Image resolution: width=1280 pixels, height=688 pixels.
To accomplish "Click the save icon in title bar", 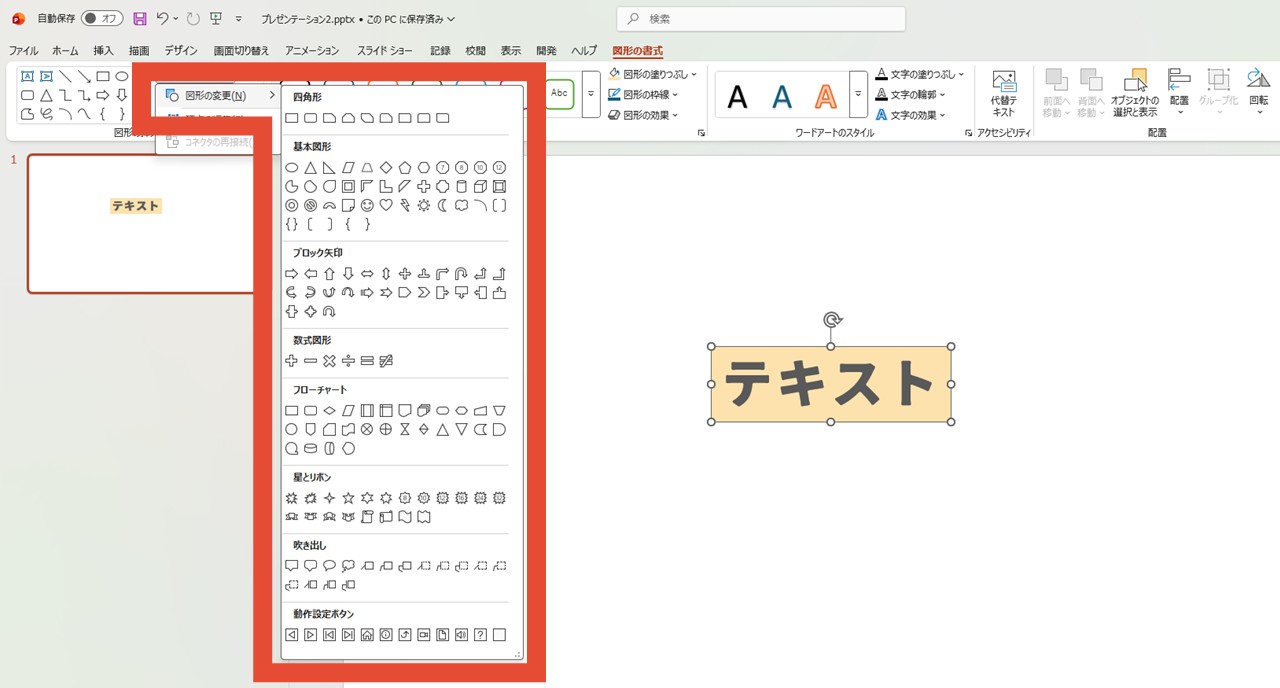I will click(x=139, y=19).
